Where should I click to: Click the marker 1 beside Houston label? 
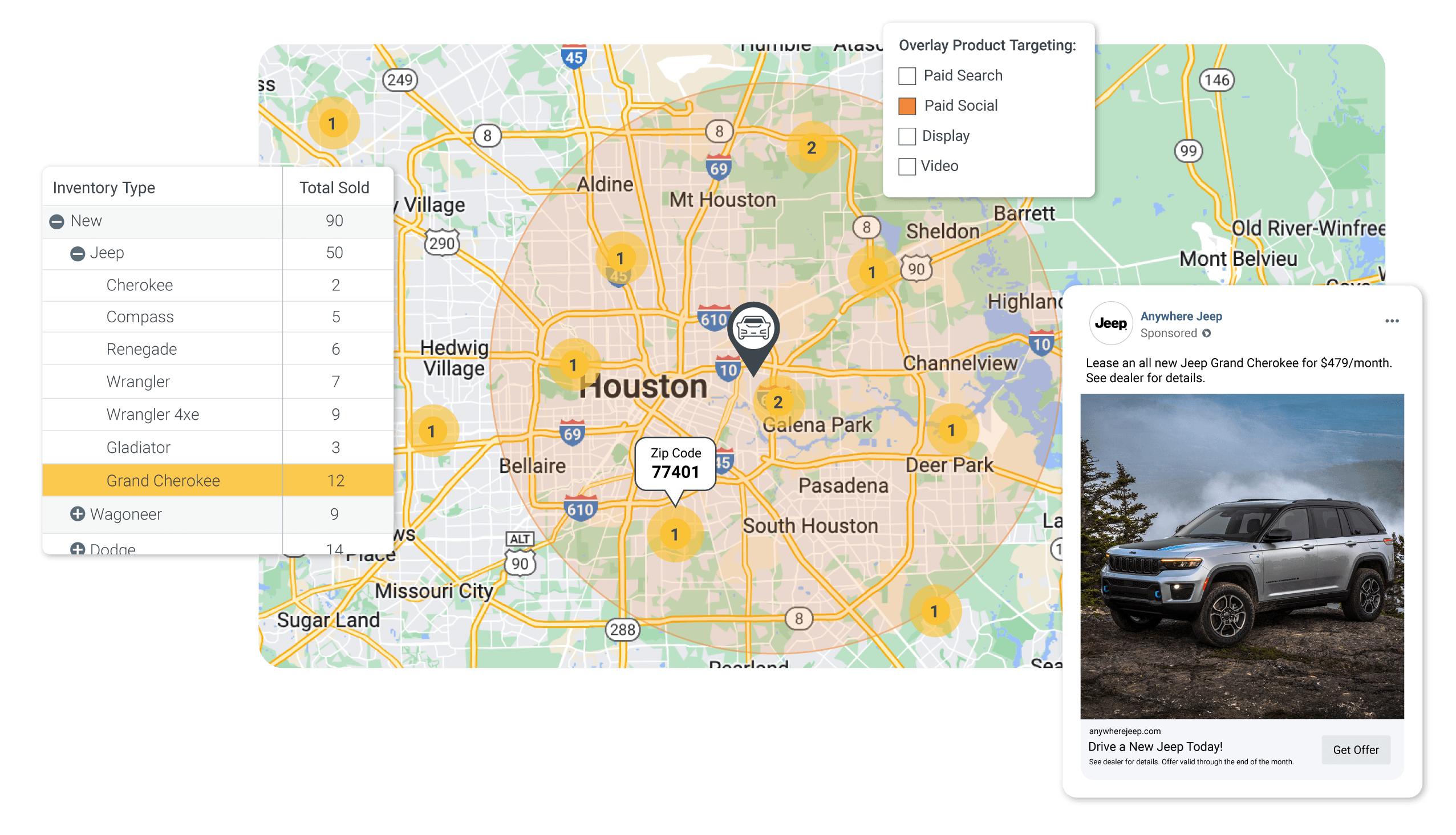tap(573, 364)
